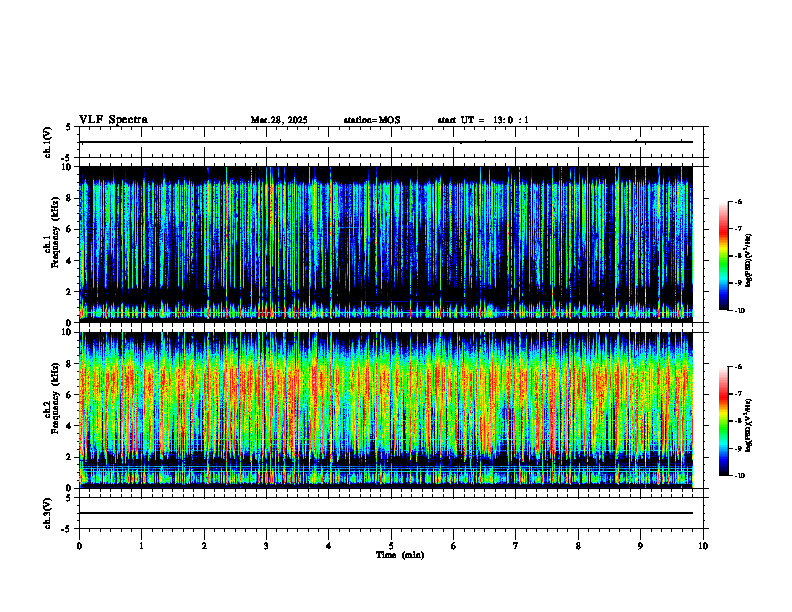Click the ch.3 voltage waveform trace
The image size is (792, 612).
click(385, 513)
